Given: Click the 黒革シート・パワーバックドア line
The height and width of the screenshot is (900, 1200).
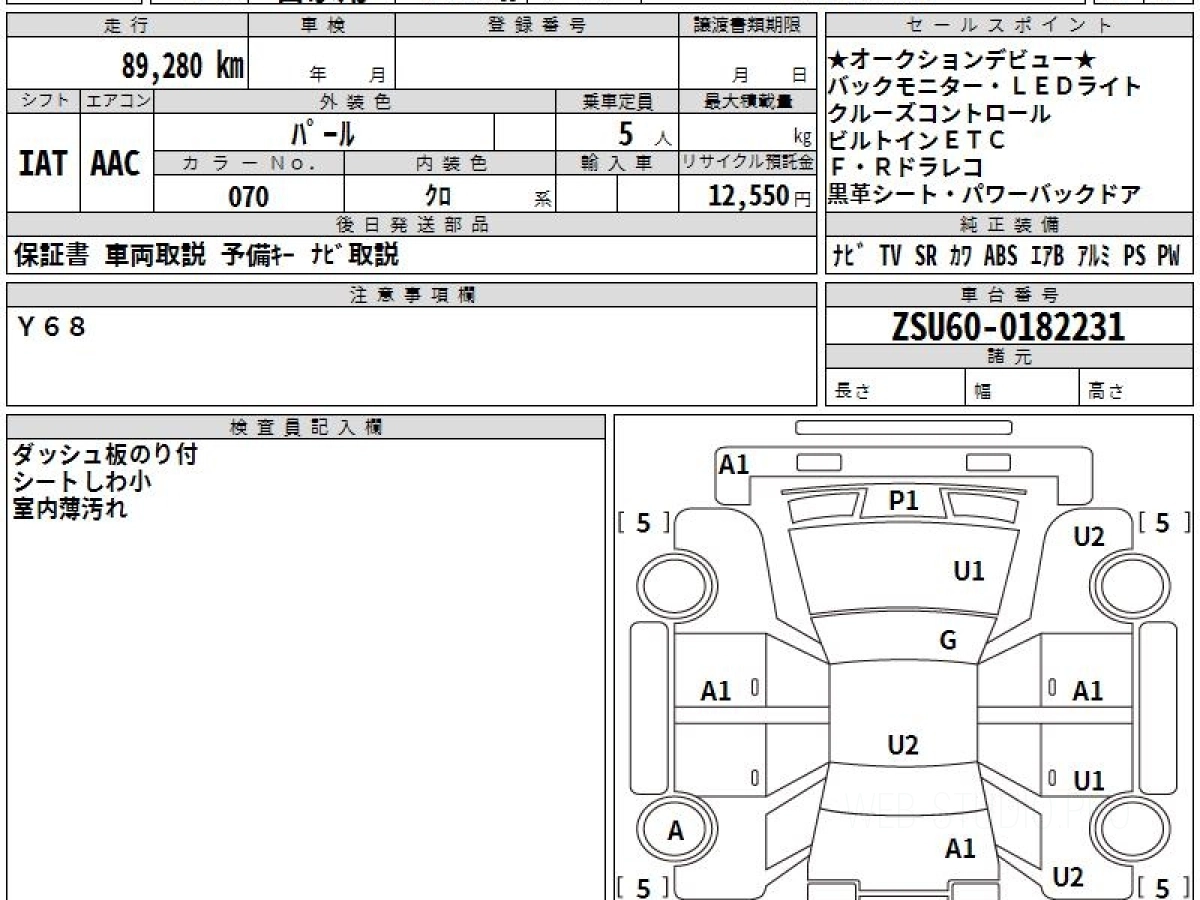Looking at the screenshot, I should (x=985, y=195).
